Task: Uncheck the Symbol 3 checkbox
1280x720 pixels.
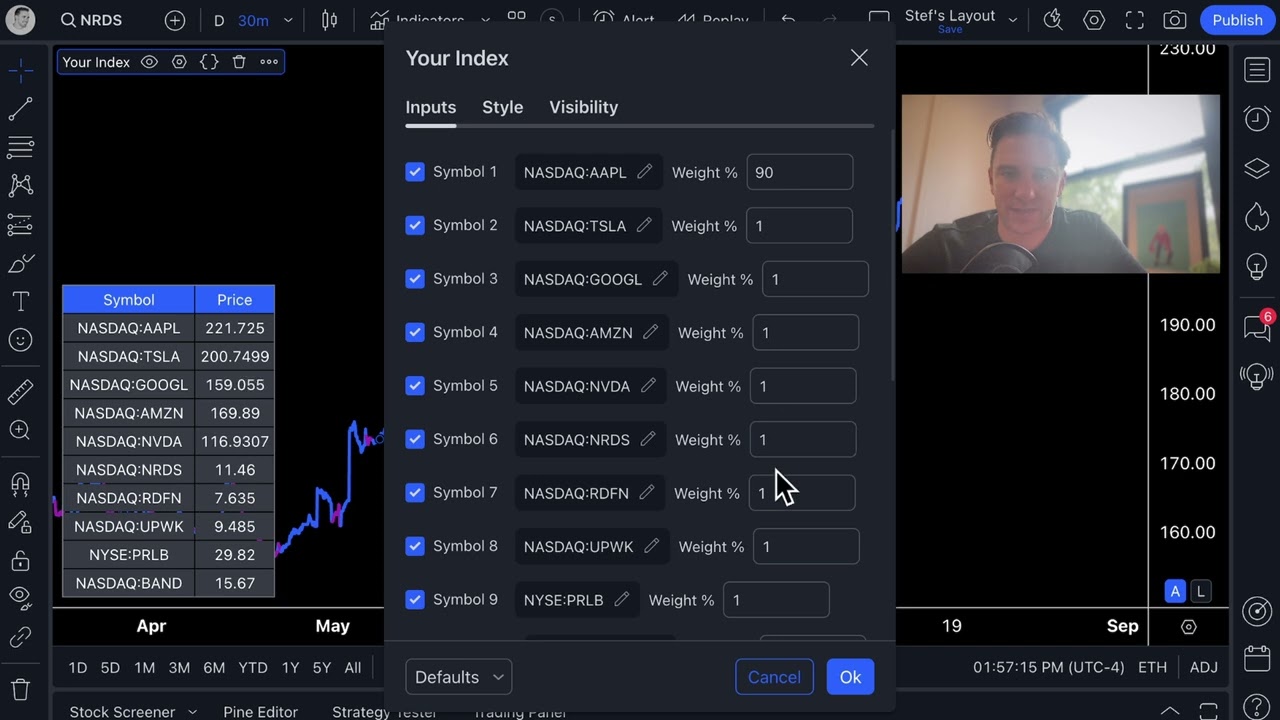Action: point(415,279)
